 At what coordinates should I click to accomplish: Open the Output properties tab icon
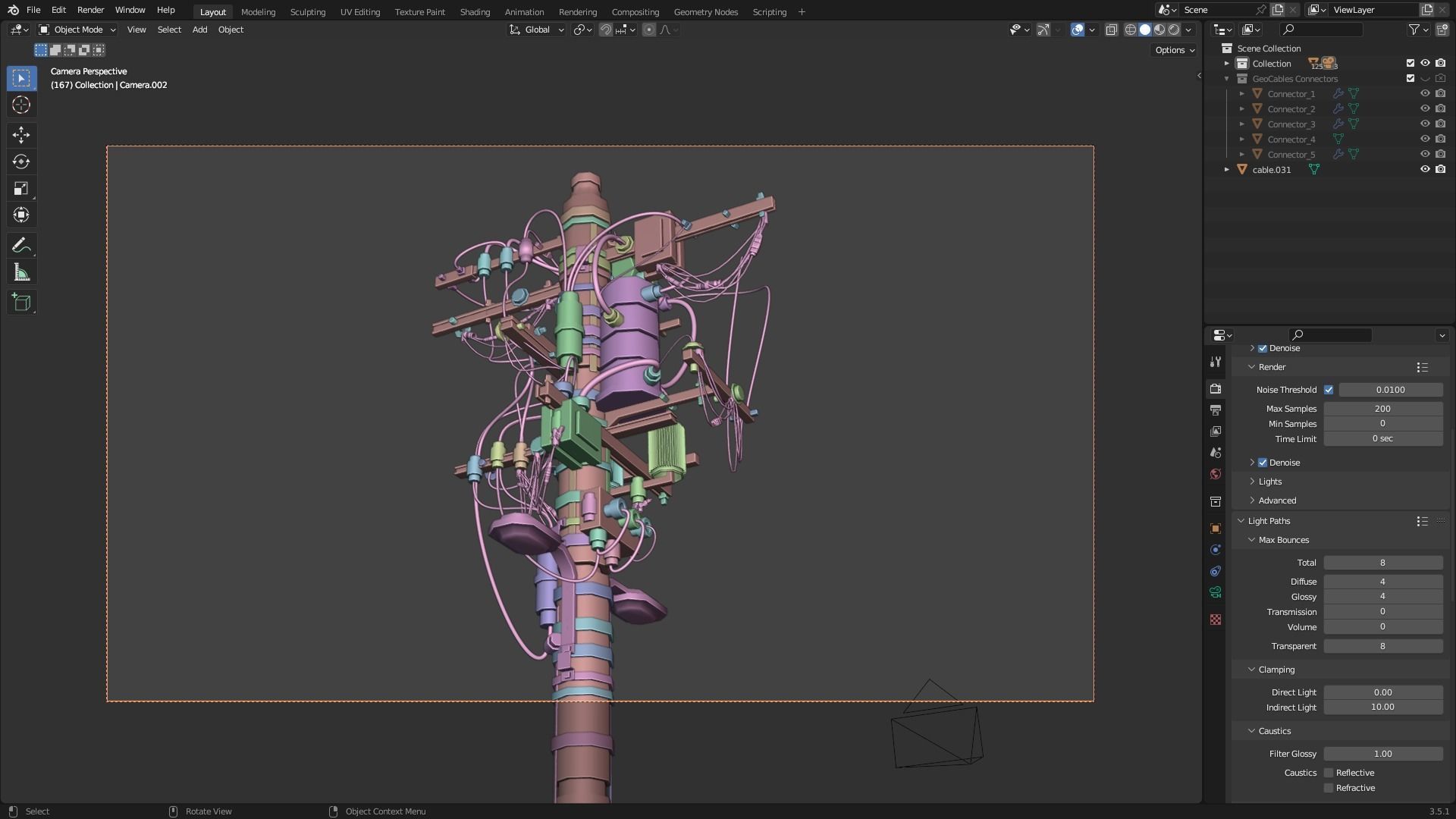(1216, 410)
